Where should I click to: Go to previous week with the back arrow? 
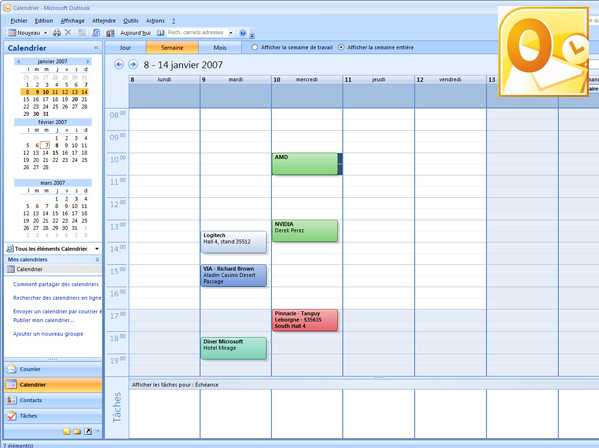(119, 65)
